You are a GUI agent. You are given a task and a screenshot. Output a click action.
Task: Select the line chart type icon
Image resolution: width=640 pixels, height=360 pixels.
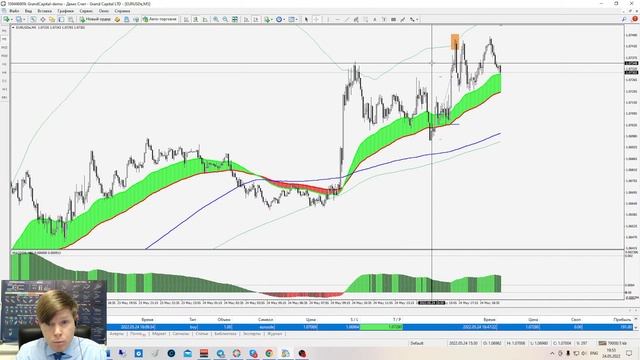205,19
